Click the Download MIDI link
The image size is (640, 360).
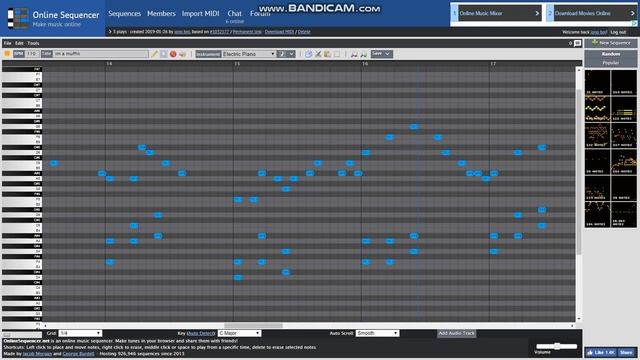(279, 32)
